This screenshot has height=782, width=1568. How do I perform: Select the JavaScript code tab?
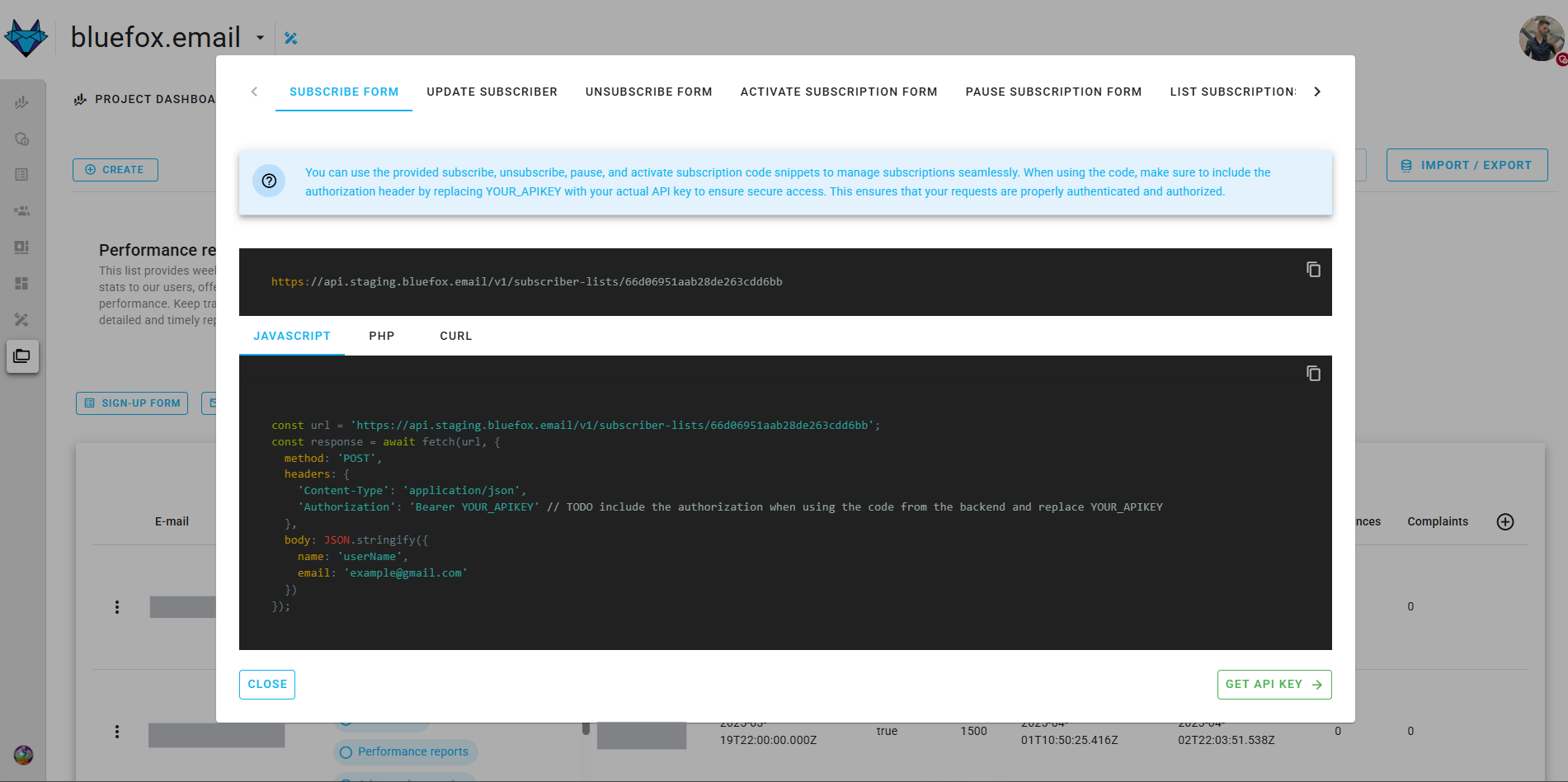pyautogui.click(x=292, y=336)
